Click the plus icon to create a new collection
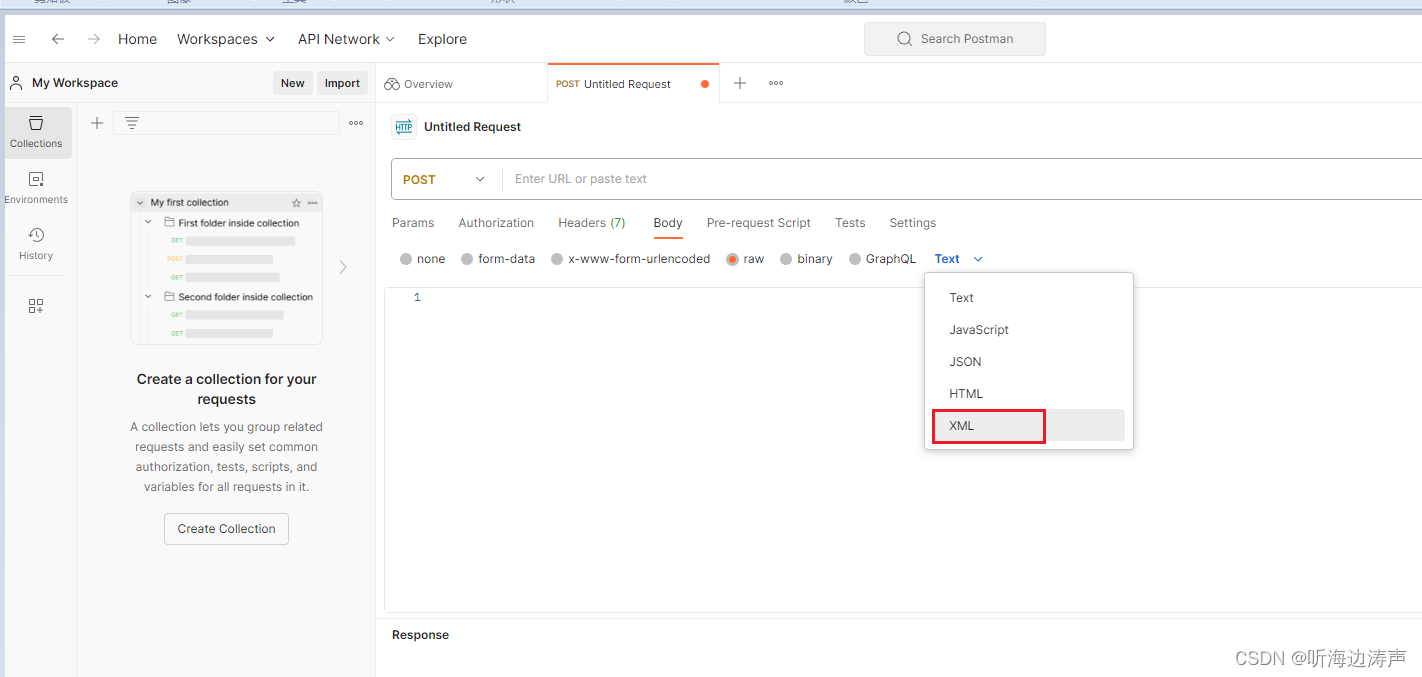Screen dimensions: 1422x677 pyautogui.click(x=96, y=122)
